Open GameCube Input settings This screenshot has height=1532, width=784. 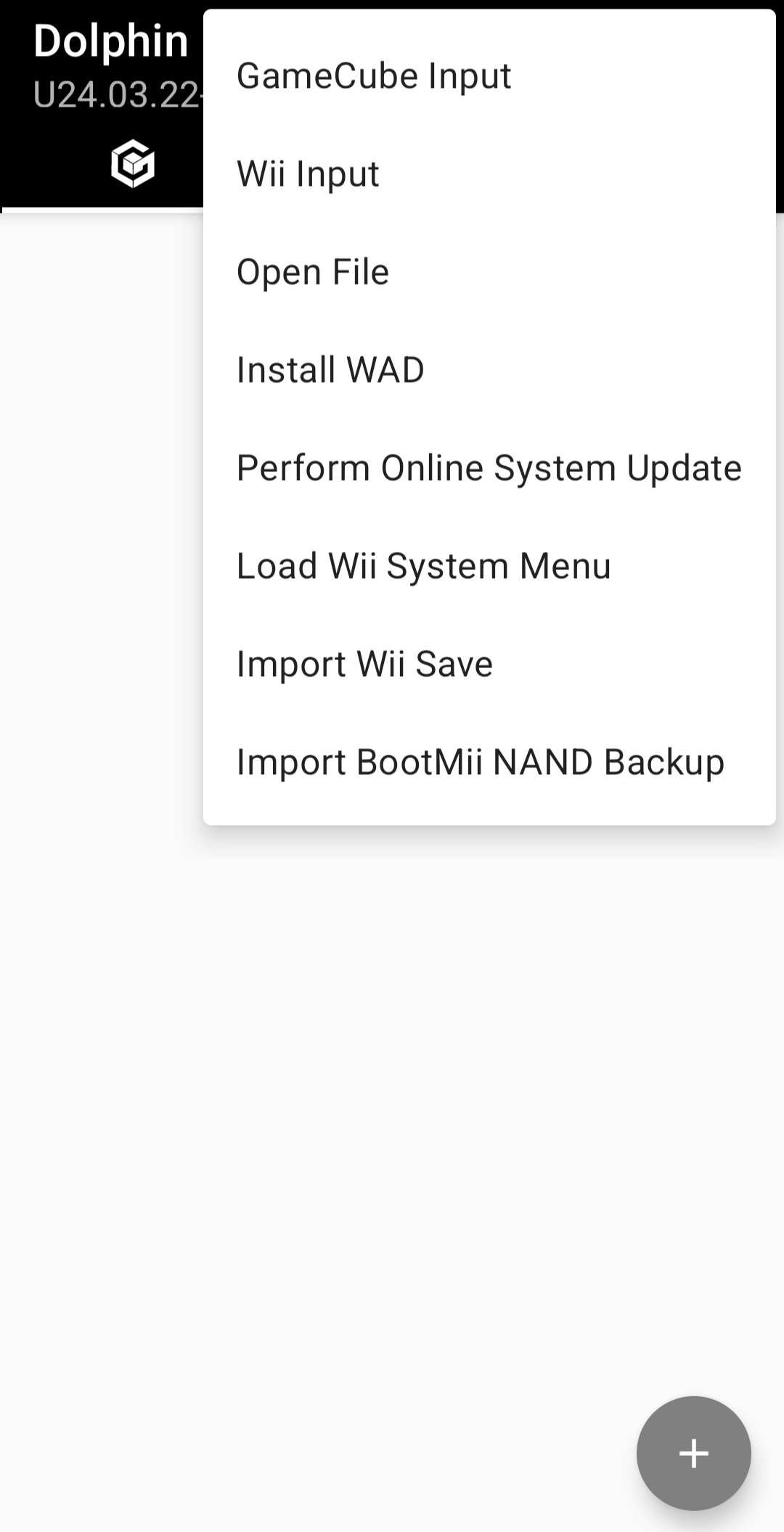coord(374,76)
